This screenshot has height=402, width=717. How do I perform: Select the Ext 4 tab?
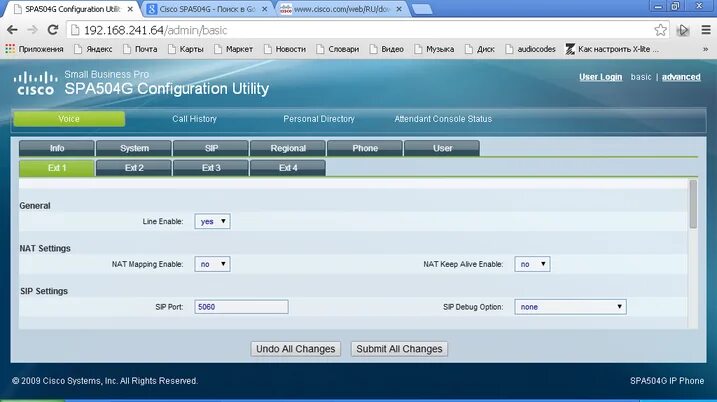tap(288, 168)
